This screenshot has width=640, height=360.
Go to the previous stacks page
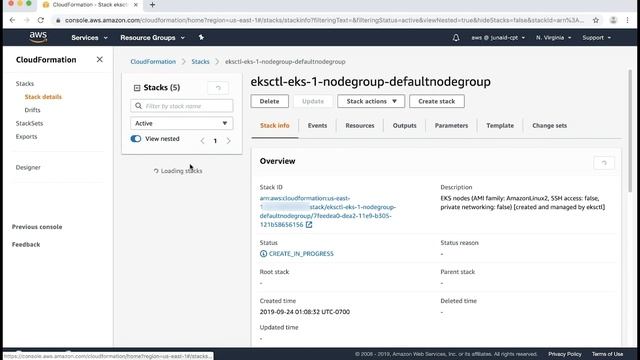(x=202, y=141)
